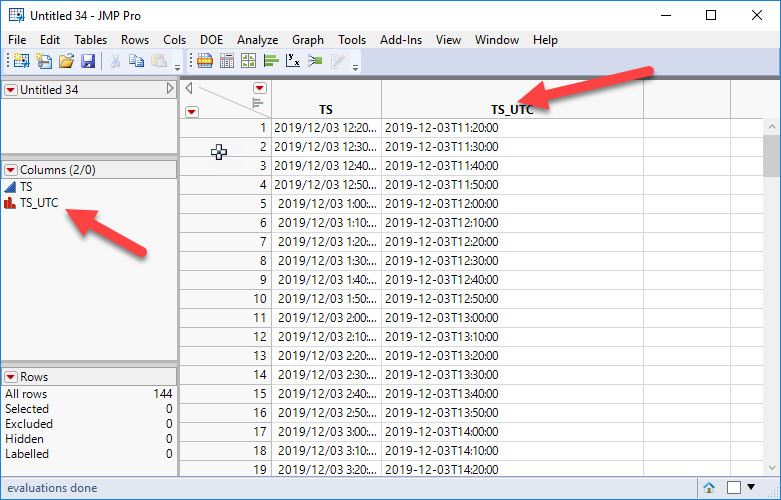Image resolution: width=781 pixels, height=500 pixels.
Task: Click the green partition/model toolbar icon
Action: 315,61
